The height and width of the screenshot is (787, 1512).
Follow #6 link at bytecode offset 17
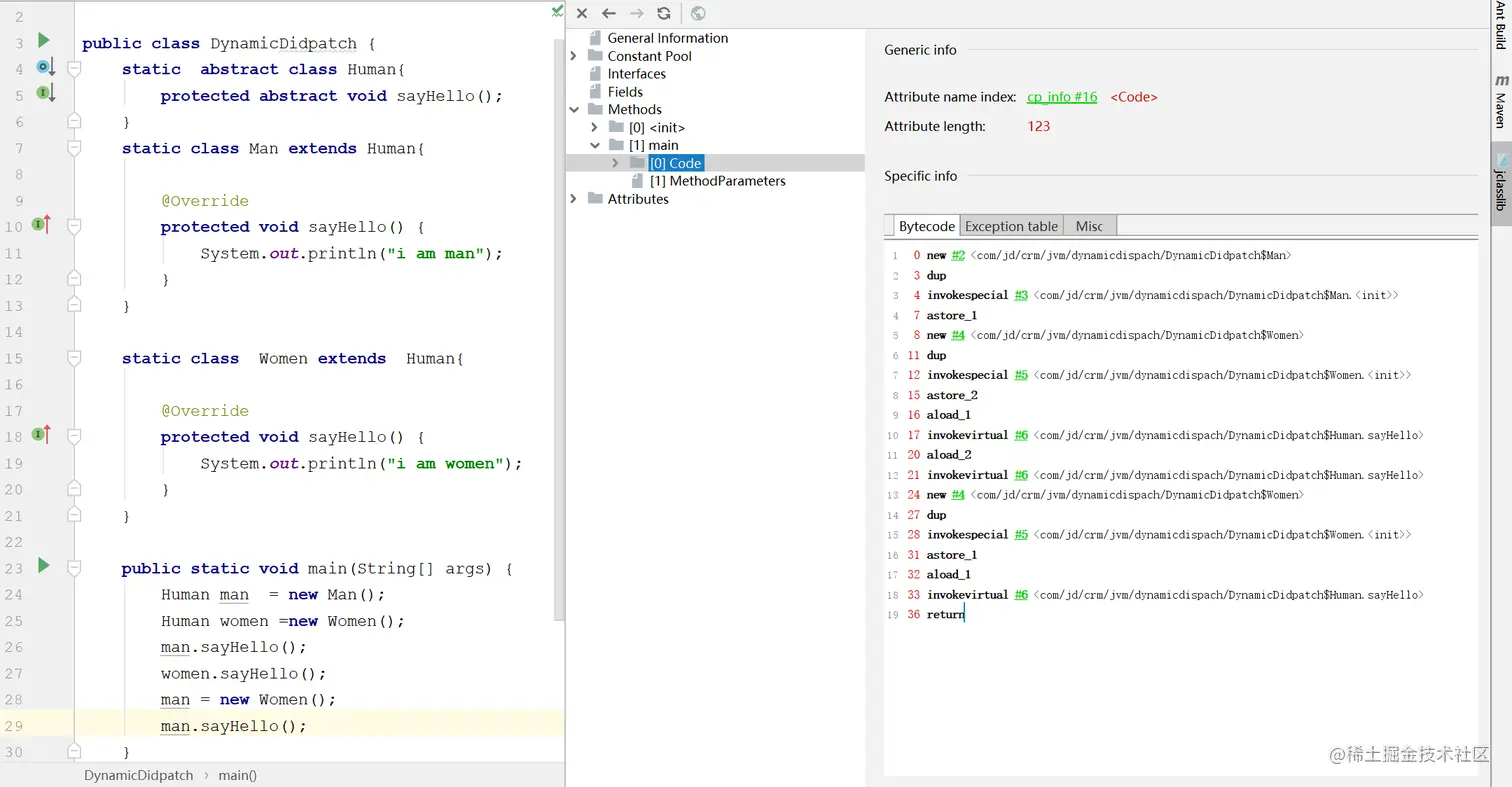click(1020, 435)
